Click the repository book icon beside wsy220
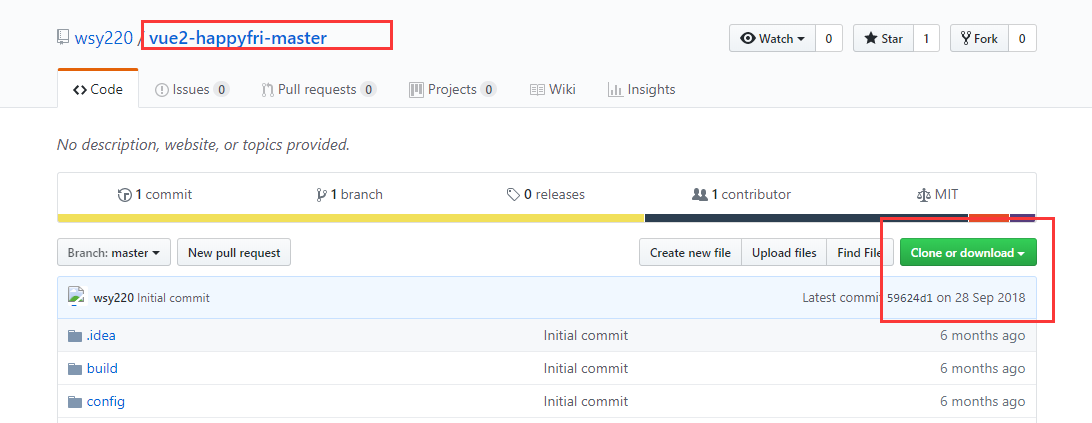 click(63, 37)
